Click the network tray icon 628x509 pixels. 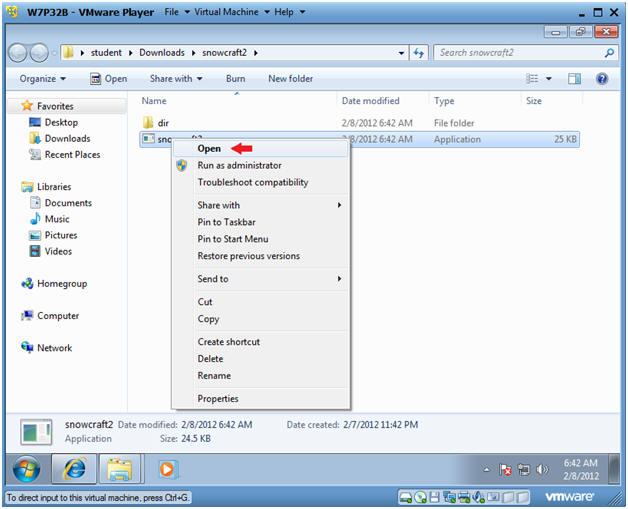pos(524,469)
